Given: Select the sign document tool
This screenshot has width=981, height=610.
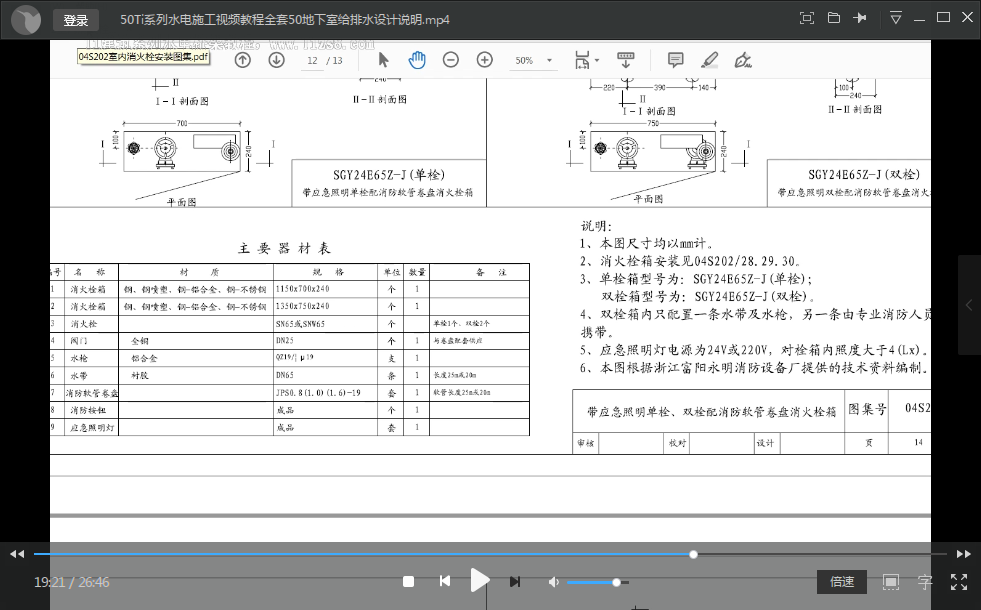Looking at the screenshot, I should pyautogui.click(x=743, y=60).
